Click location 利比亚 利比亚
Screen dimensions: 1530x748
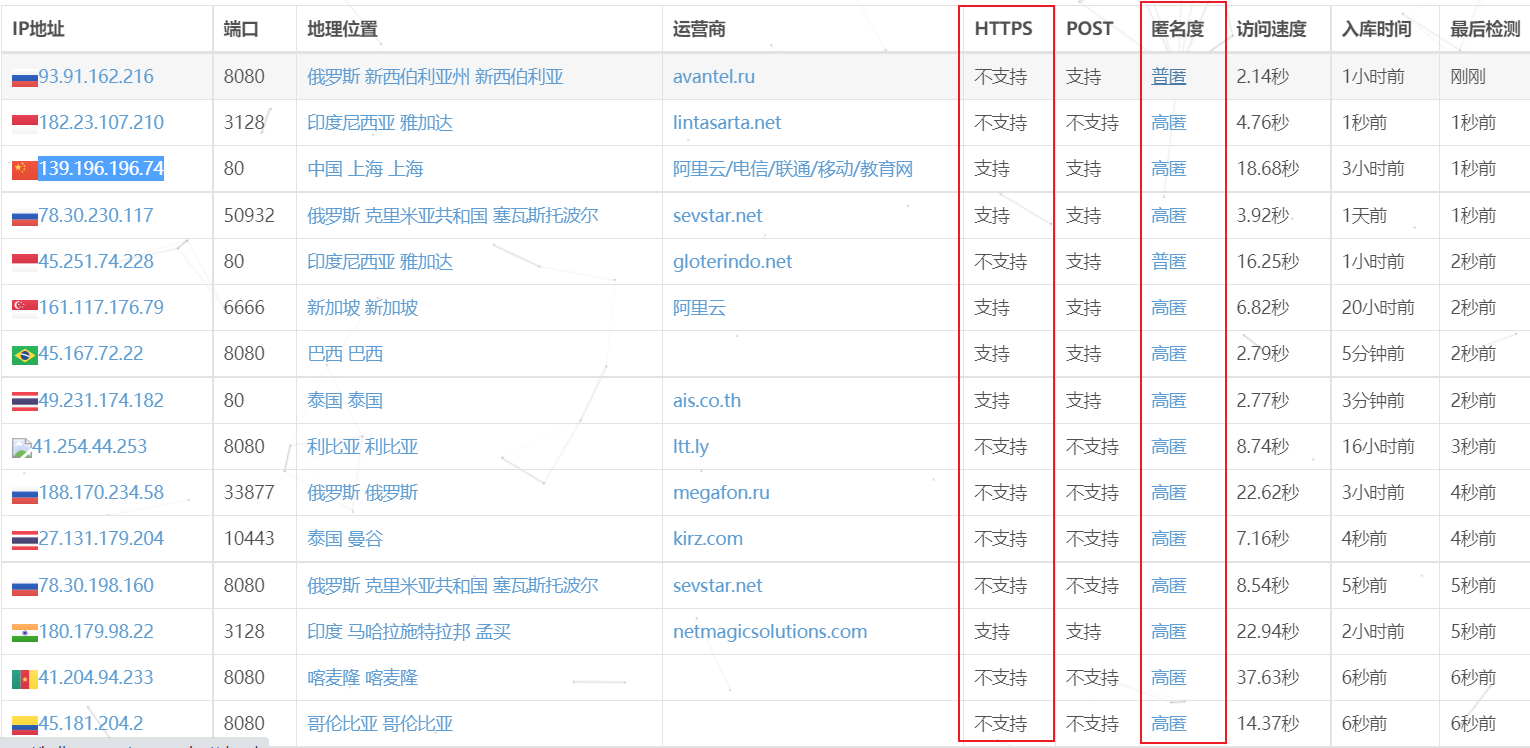(362, 446)
